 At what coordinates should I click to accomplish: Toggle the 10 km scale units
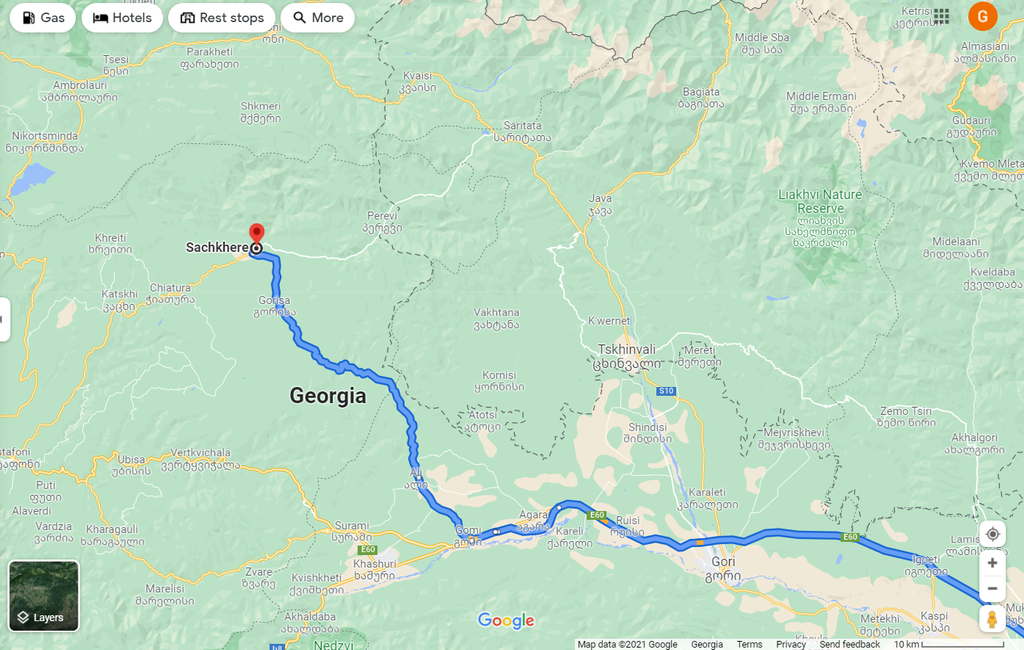coord(949,644)
